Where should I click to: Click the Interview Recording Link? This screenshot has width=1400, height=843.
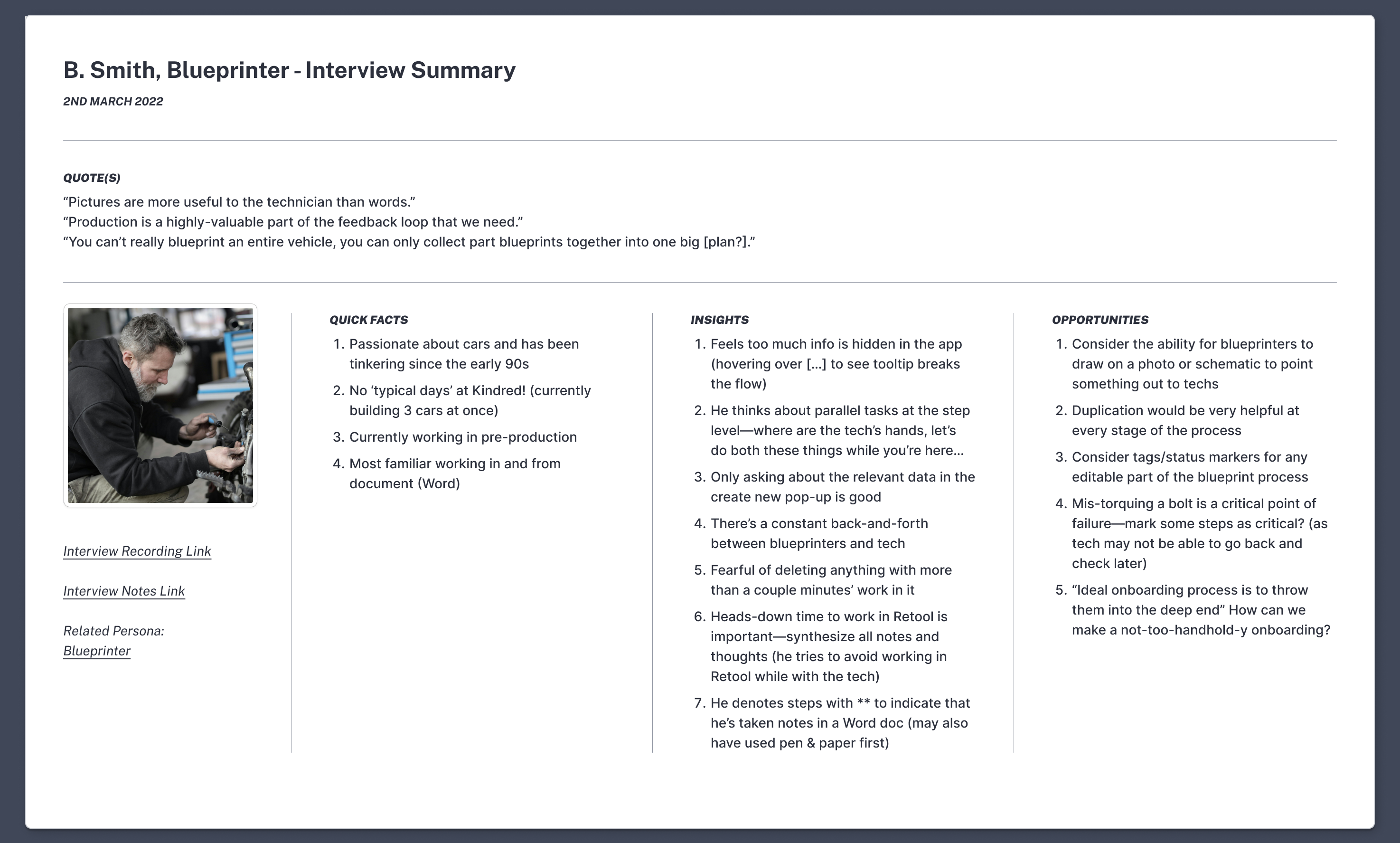click(x=137, y=551)
